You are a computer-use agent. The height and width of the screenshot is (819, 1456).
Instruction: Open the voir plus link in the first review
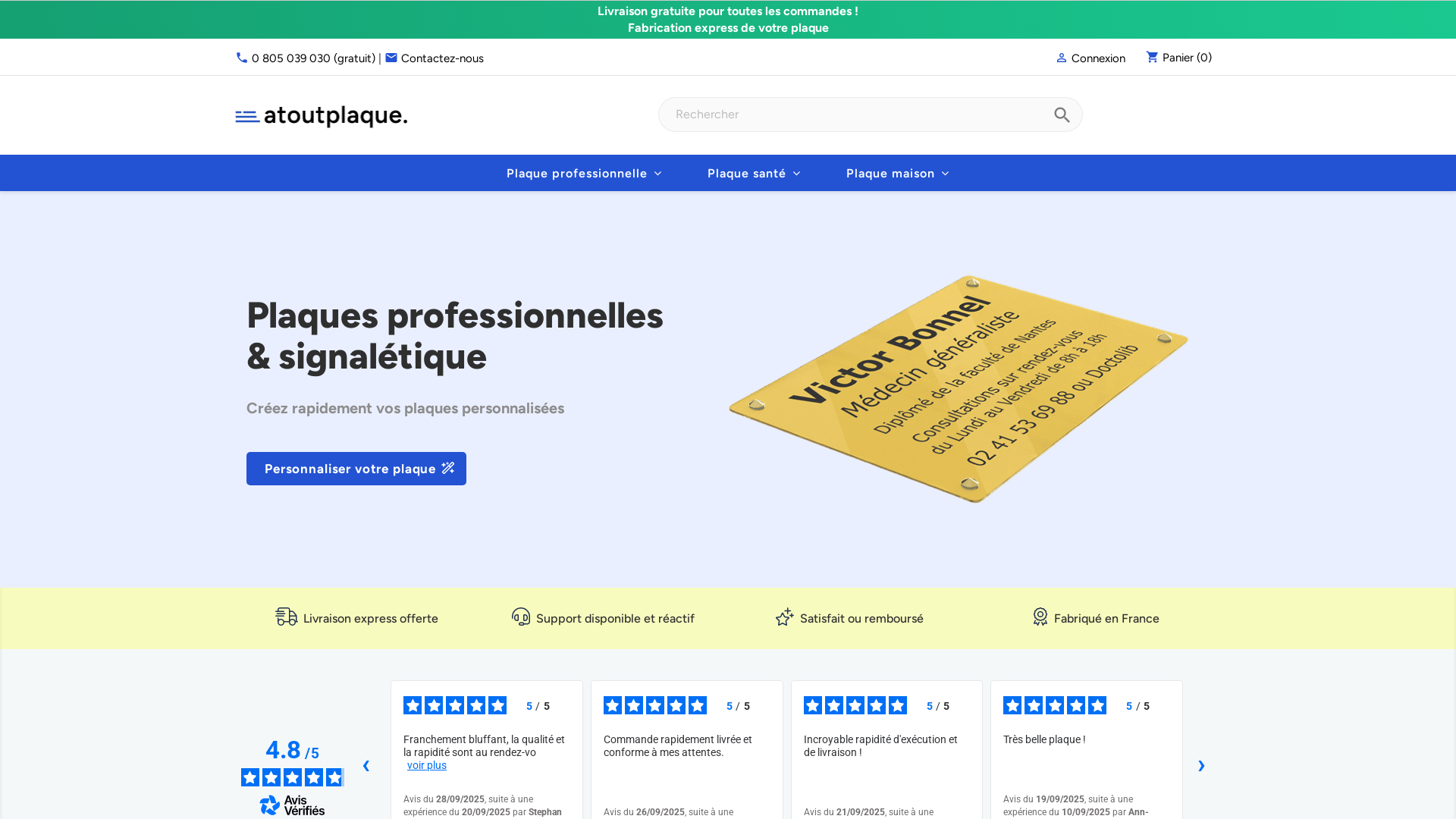coord(427,765)
